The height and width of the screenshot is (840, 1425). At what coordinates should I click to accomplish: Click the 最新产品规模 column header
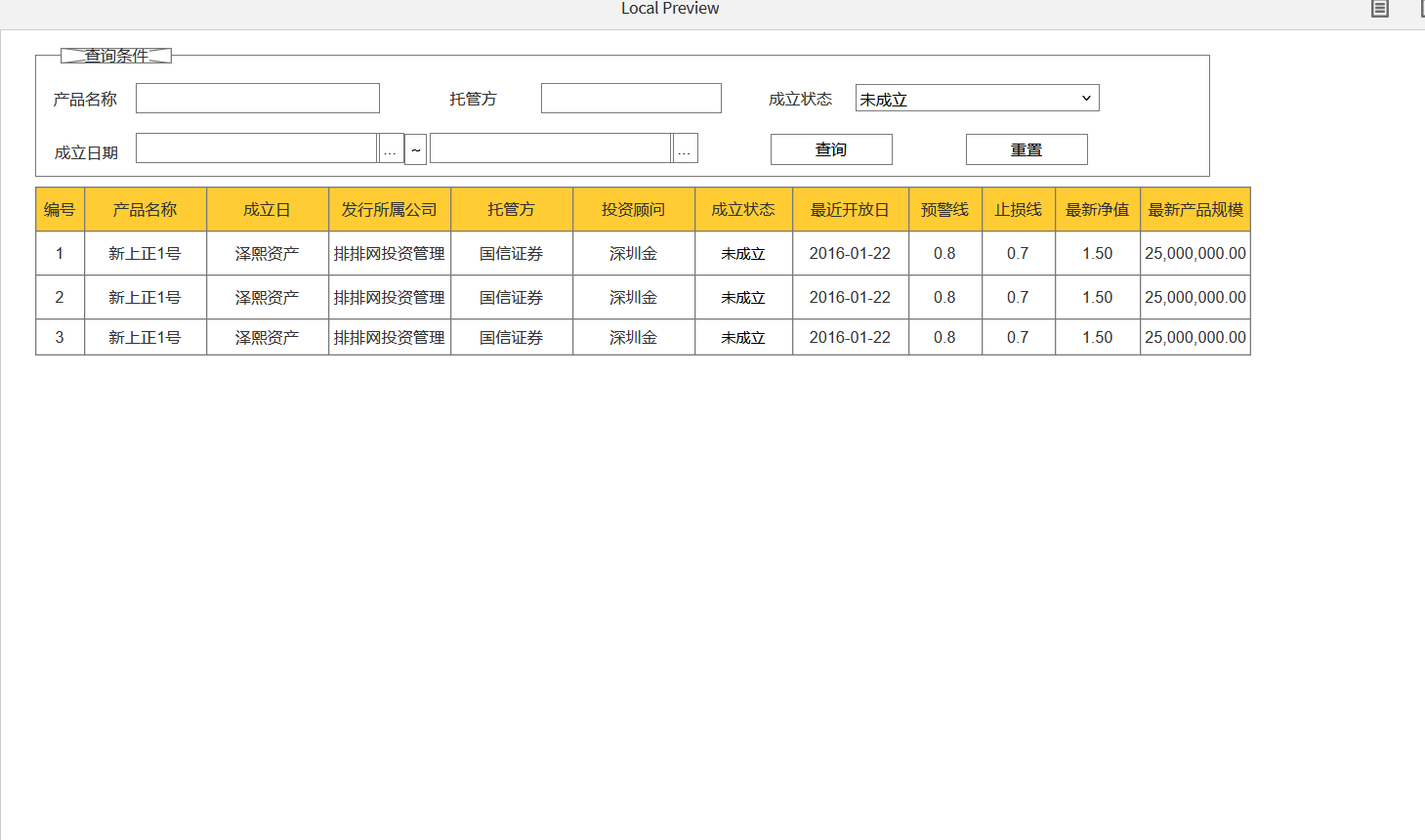[x=1195, y=209]
